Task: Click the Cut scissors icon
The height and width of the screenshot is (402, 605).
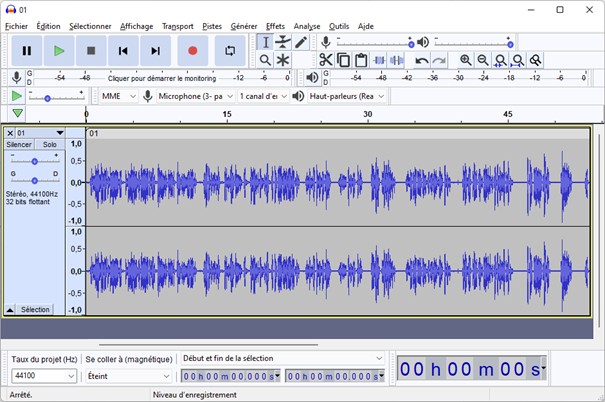Action: click(x=325, y=60)
